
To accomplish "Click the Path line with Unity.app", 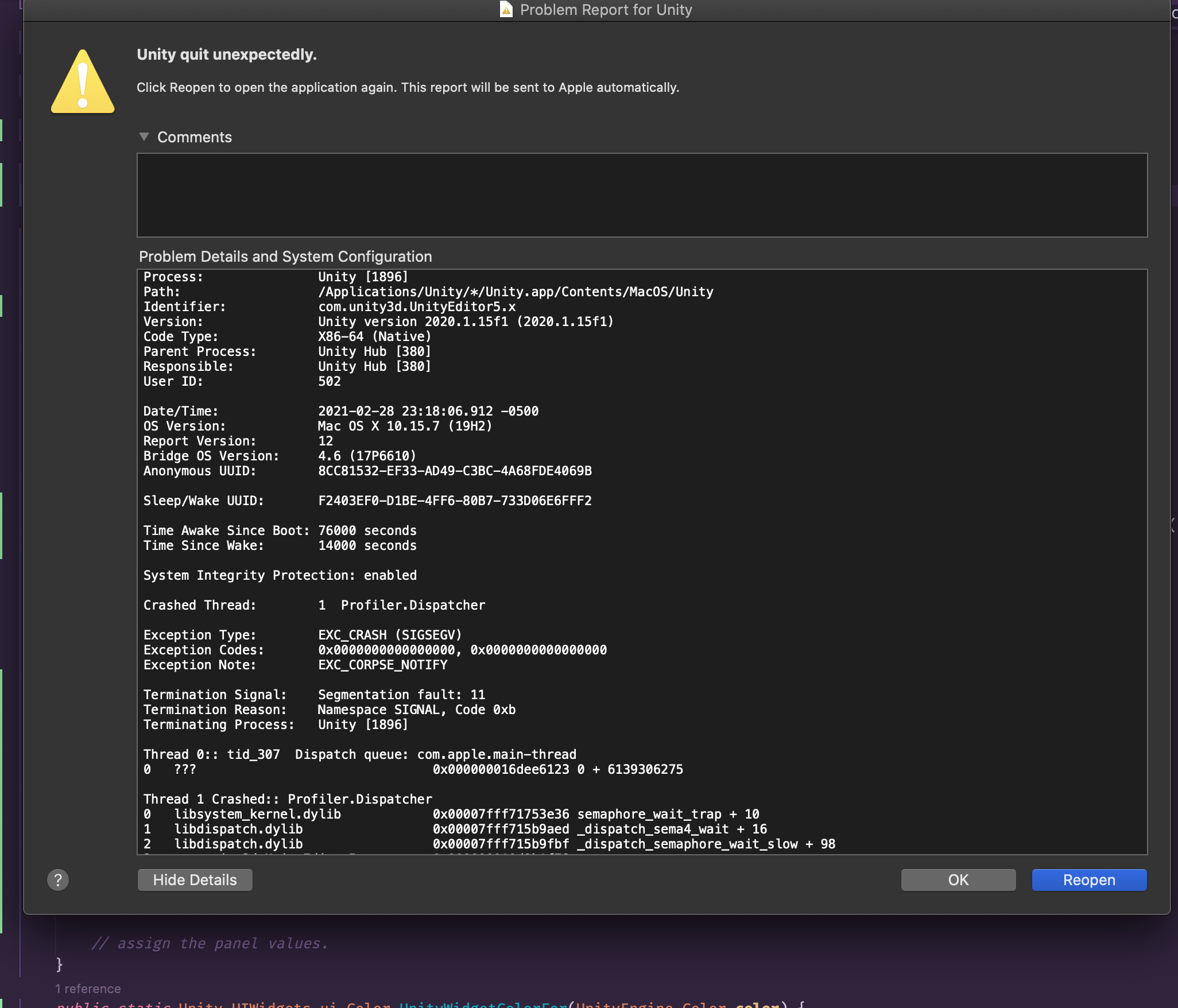I will [x=428, y=292].
